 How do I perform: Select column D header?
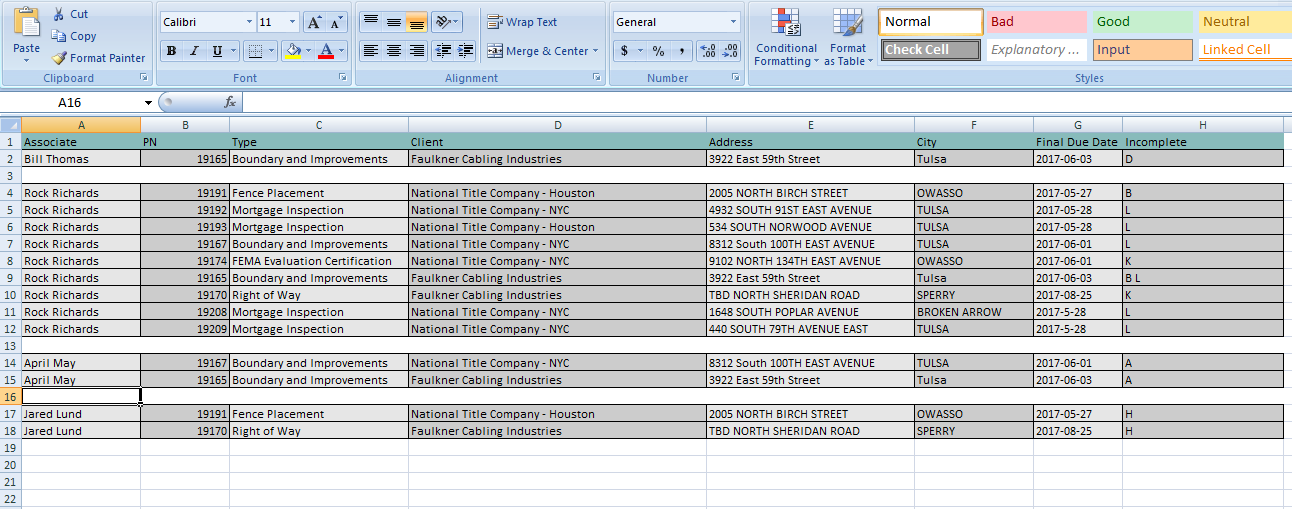click(557, 125)
